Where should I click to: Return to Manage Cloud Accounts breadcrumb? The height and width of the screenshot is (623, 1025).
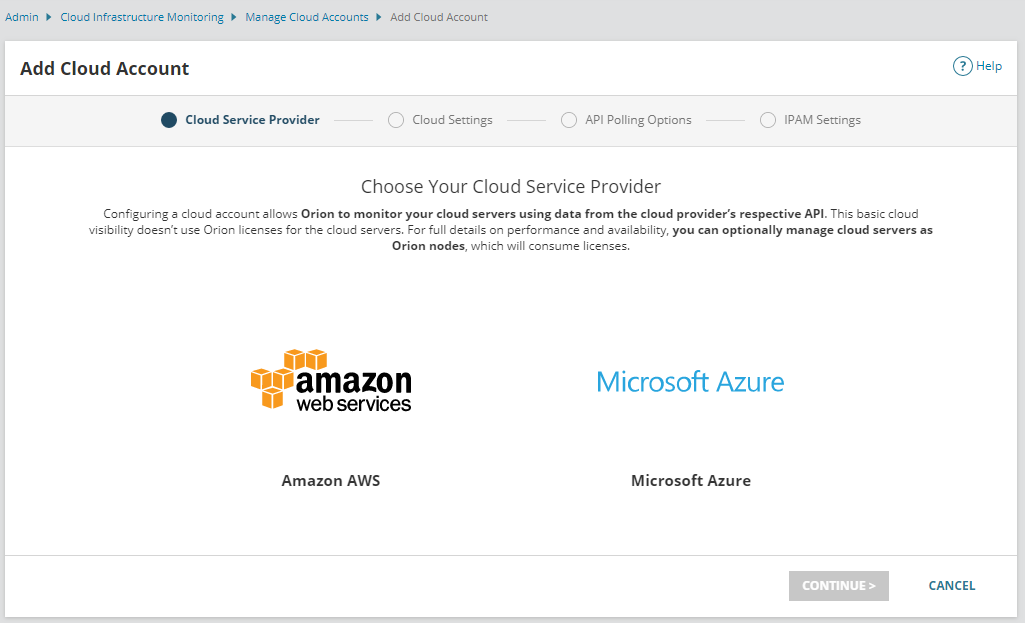click(307, 17)
